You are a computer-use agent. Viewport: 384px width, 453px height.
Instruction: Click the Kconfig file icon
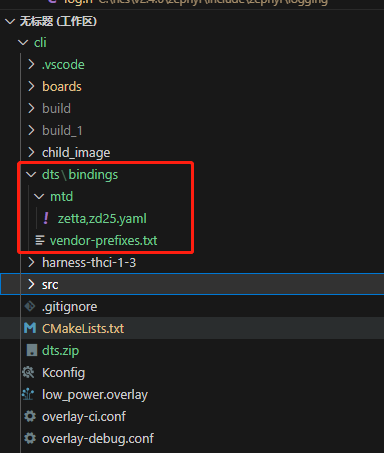28,372
